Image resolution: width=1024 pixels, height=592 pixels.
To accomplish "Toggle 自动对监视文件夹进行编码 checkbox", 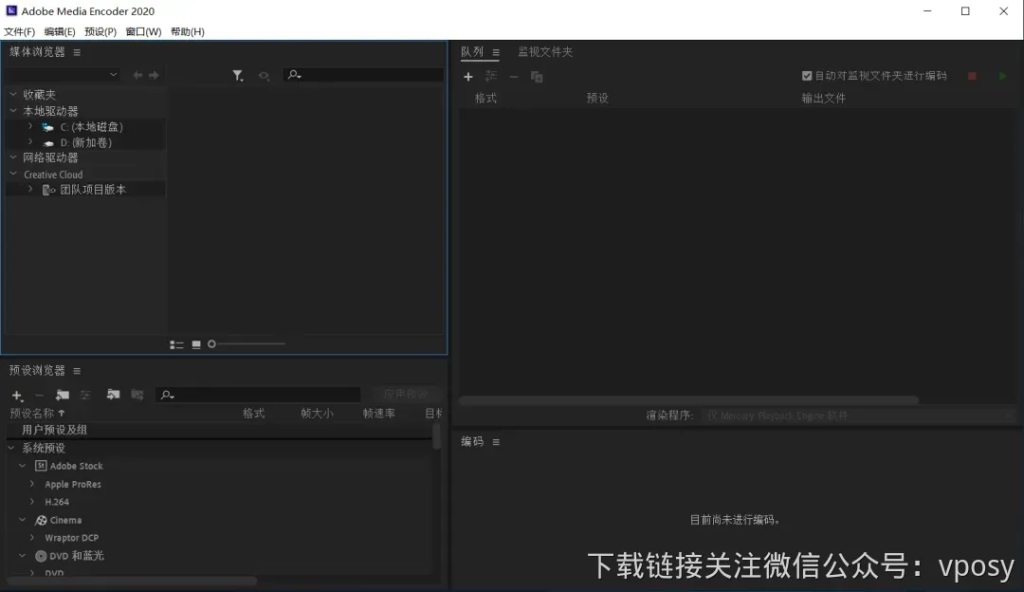I will click(x=807, y=76).
